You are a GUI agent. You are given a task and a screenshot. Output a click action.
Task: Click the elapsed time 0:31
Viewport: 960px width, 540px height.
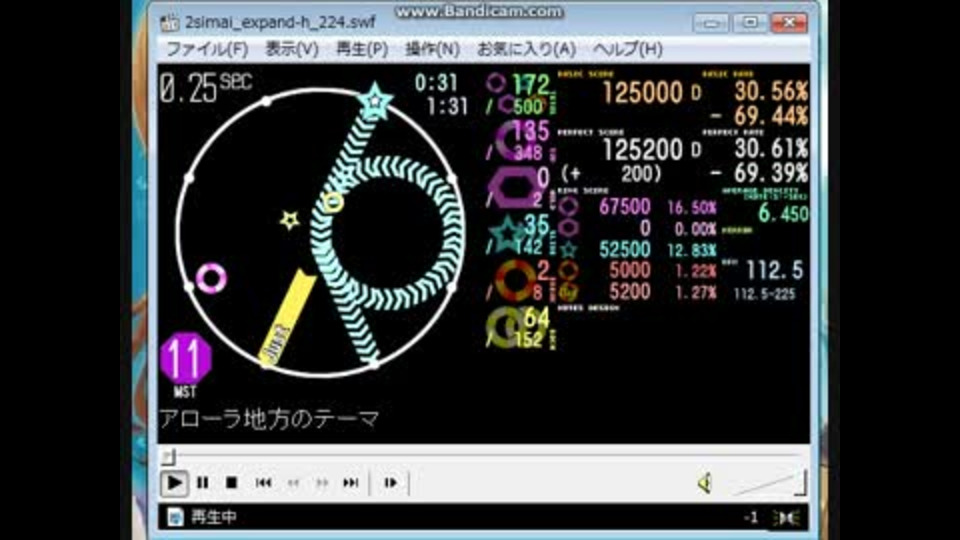tap(436, 82)
